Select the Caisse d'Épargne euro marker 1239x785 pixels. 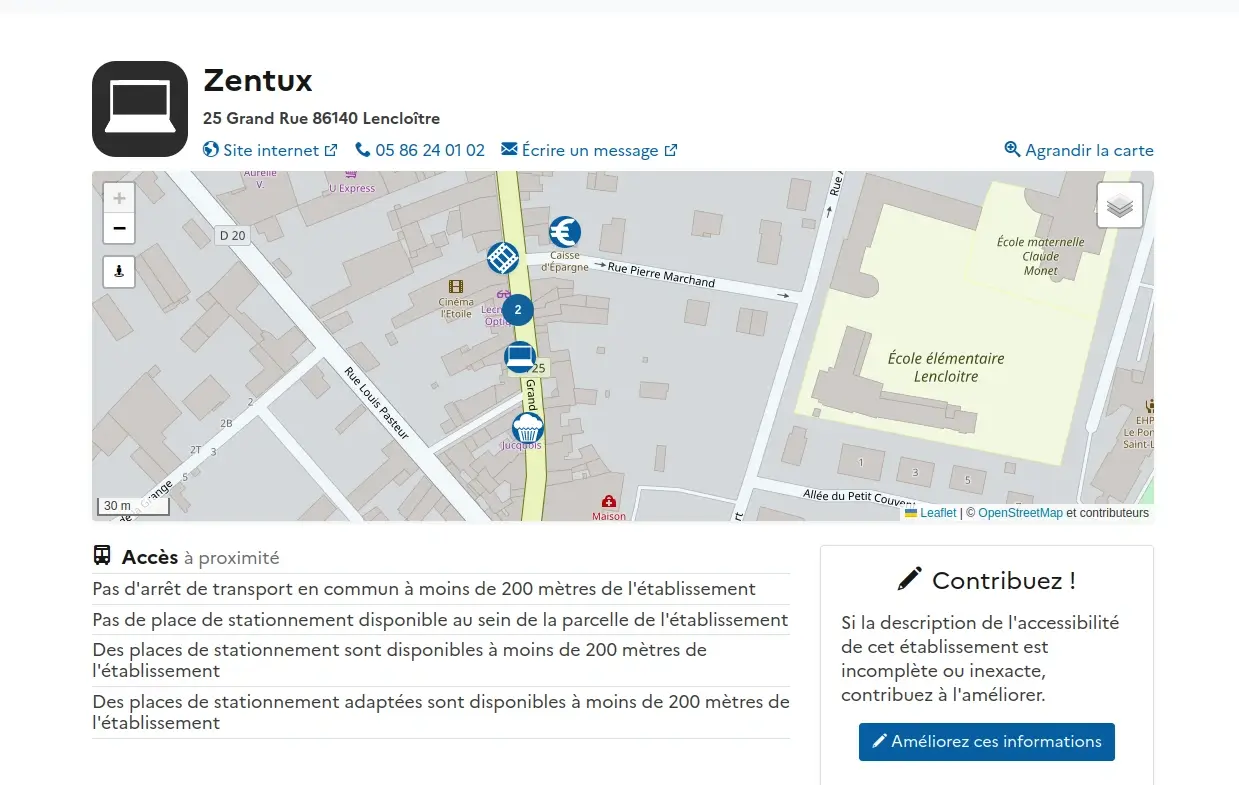(x=565, y=232)
